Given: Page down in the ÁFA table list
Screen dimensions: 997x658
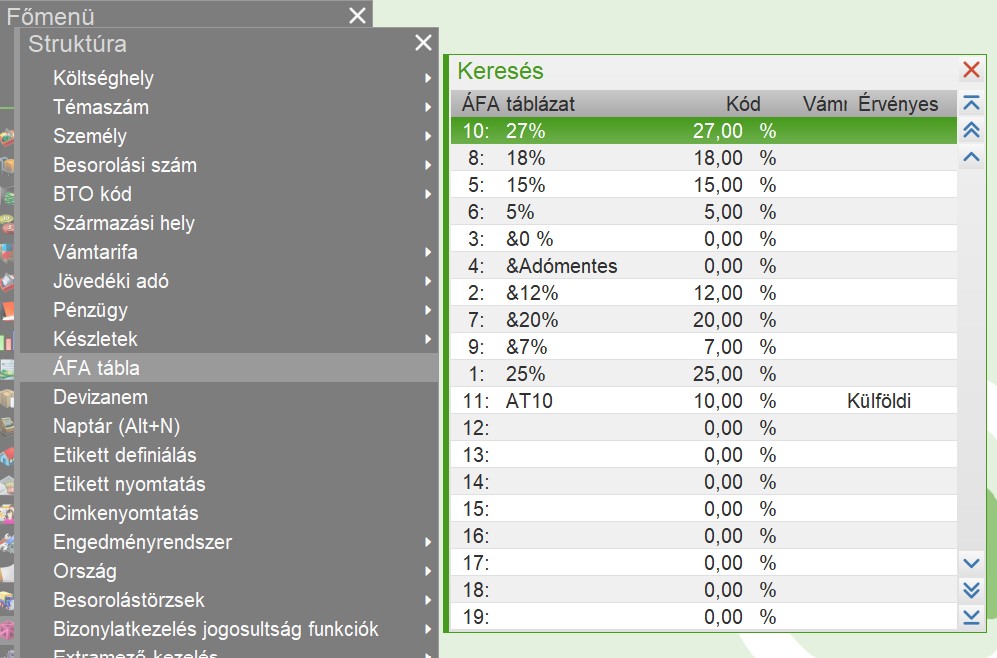Looking at the screenshot, I should pyautogui.click(x=971, y=590).
